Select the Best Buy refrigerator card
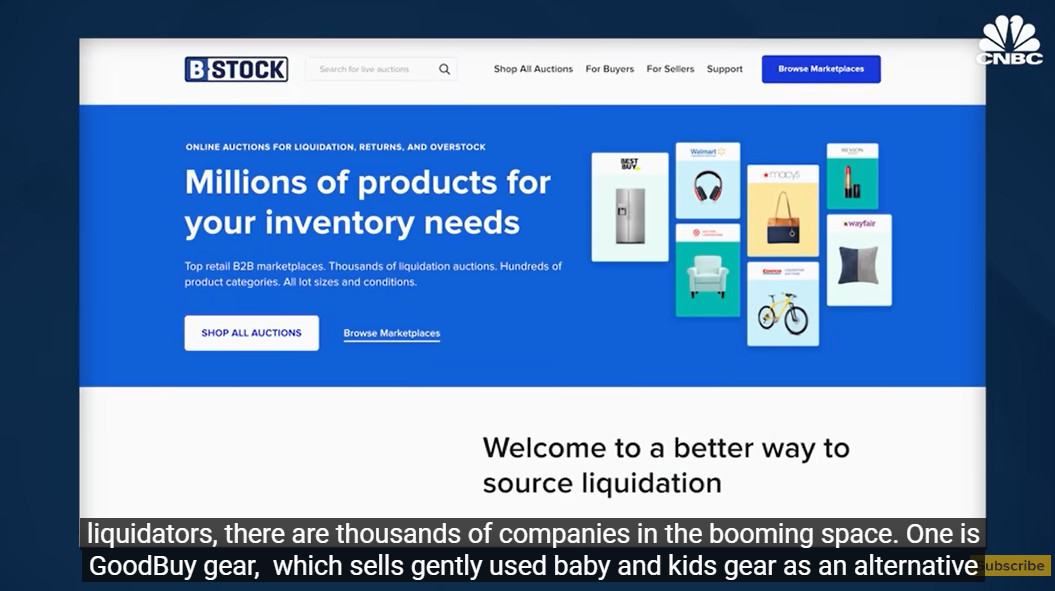Viewport: 1055px width, 591px height. 630,207
